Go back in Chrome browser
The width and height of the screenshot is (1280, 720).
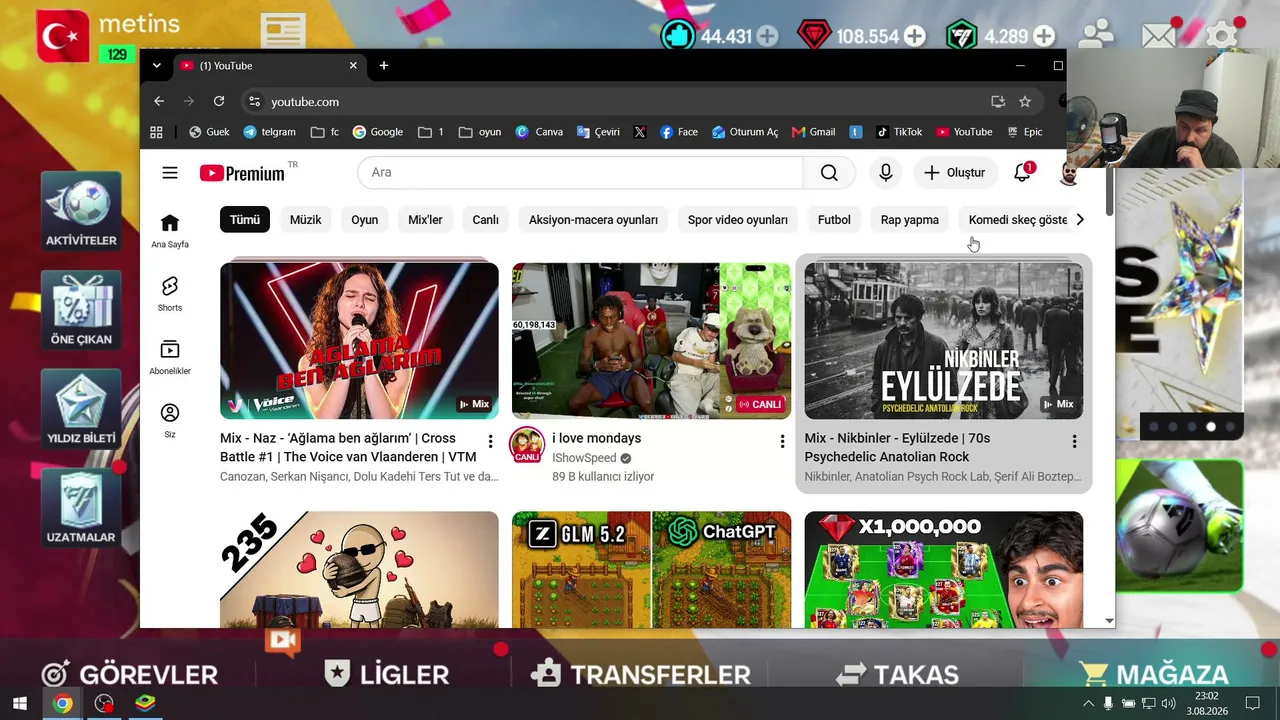(x=159, y=101)
